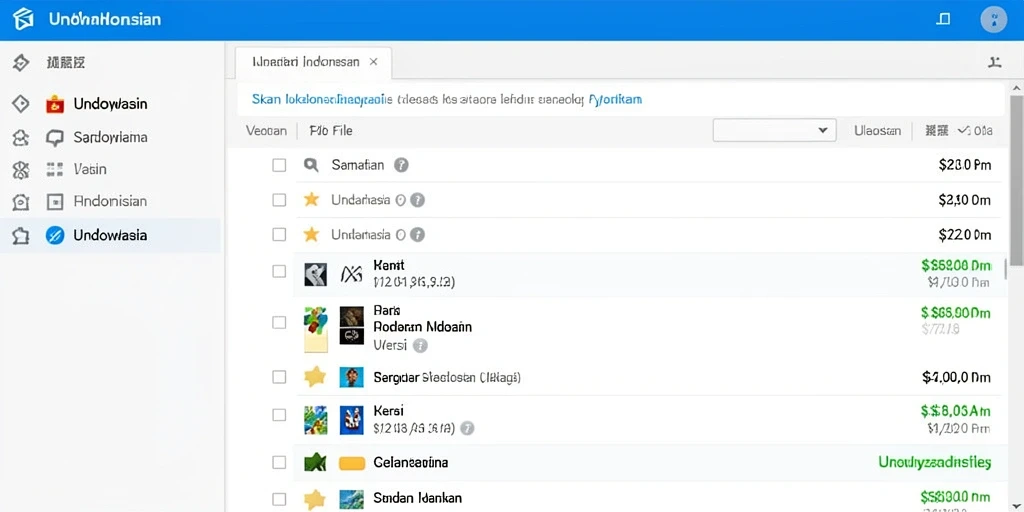Viewport: 1024px width, 512px height.
Task: Open Vasin in the sidebar
Action: point(90,169)
